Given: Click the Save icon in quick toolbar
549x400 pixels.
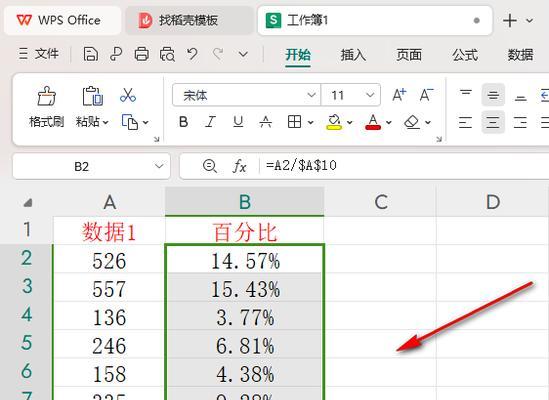Looking at the screenshot, I should tap(91, 55).
